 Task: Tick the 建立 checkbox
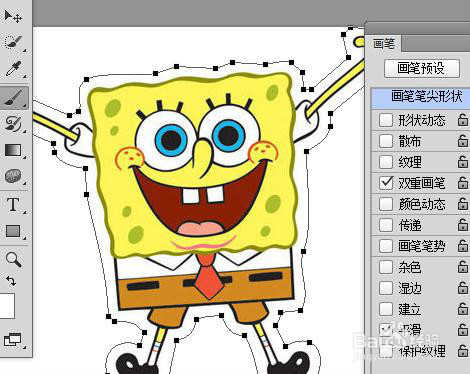(x=386, y=309)
